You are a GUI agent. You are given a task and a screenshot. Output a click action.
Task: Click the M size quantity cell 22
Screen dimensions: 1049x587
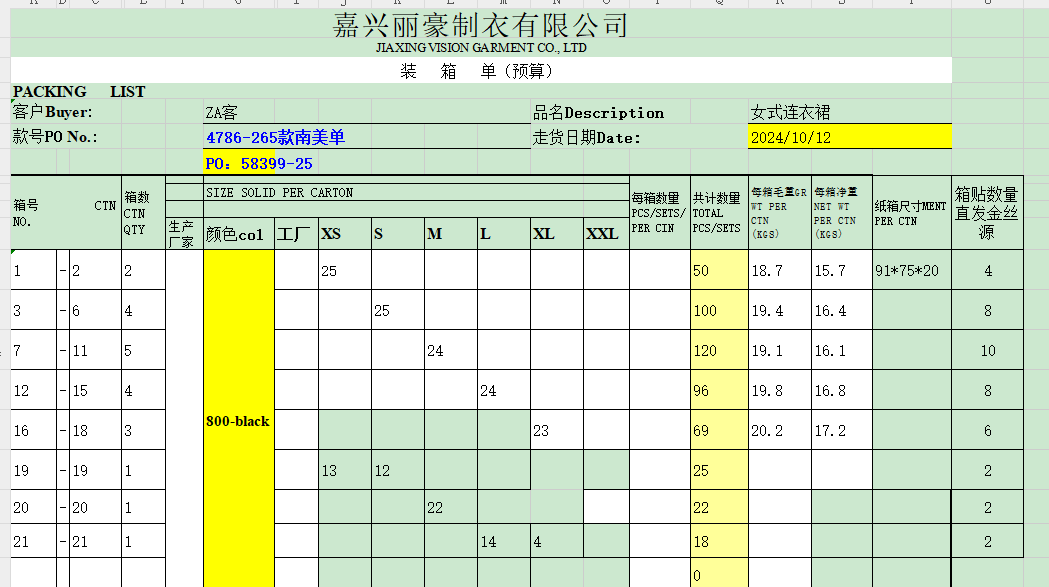coord(435,508)
